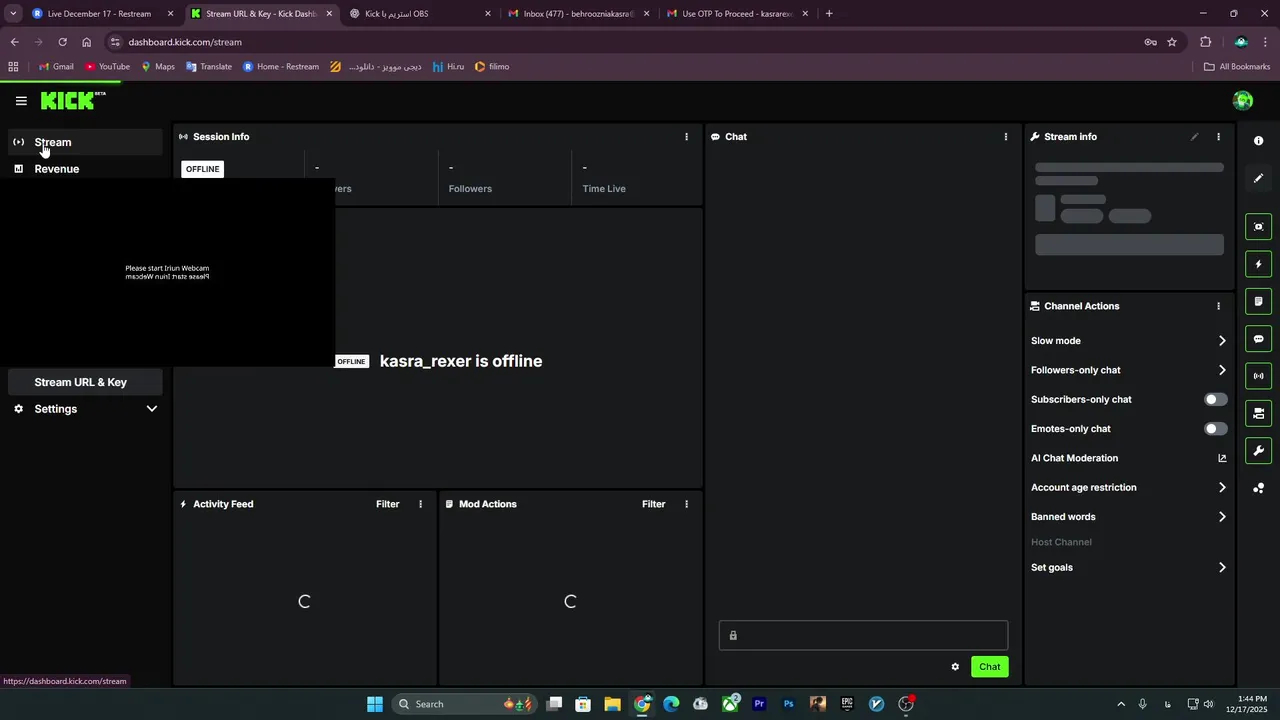Click the info icon in the right sidebar
This screenshot has height=720, width=1280.
tap(1258, 141)
